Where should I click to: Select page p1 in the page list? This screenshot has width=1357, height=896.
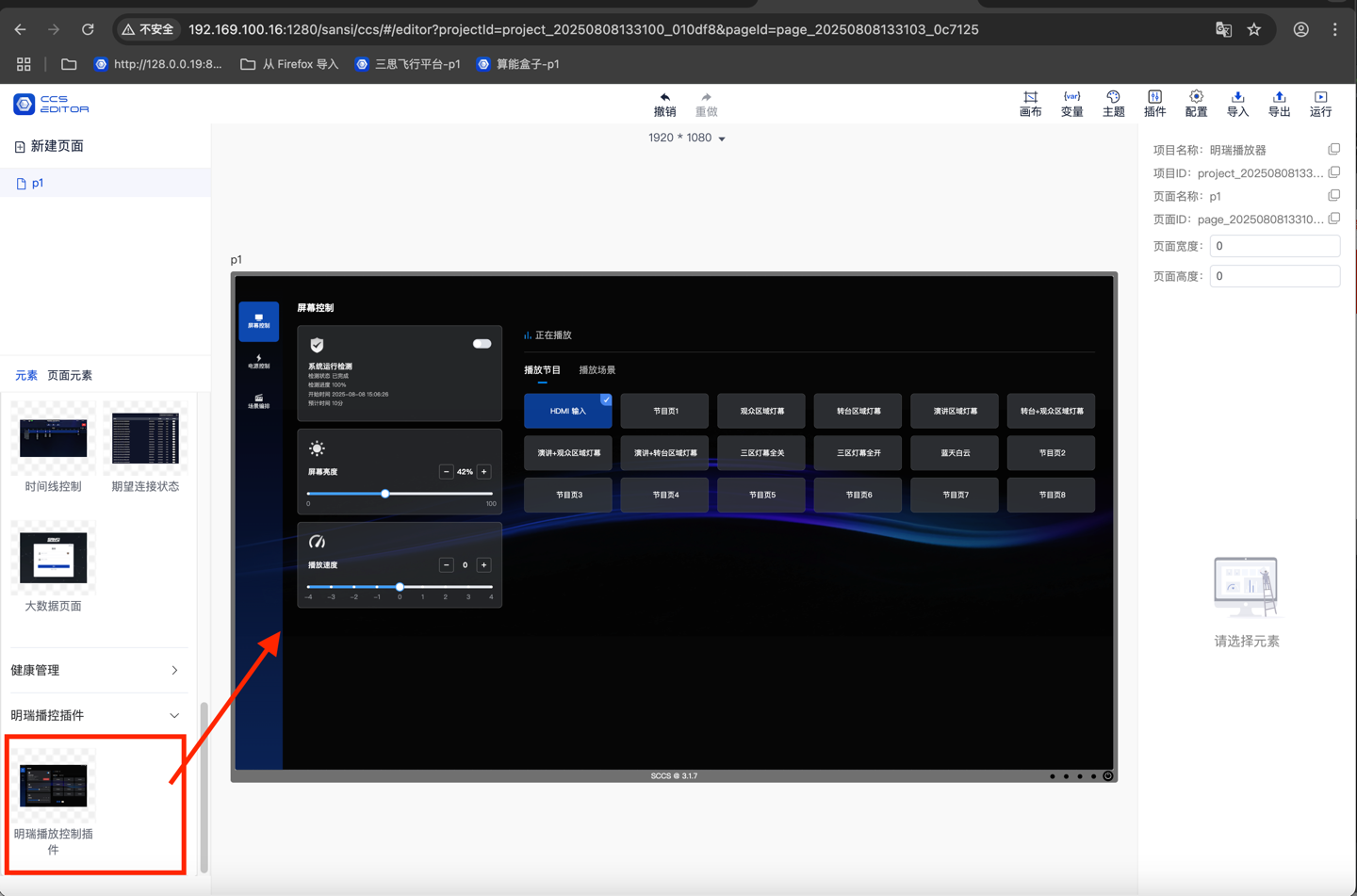(106, 183)
